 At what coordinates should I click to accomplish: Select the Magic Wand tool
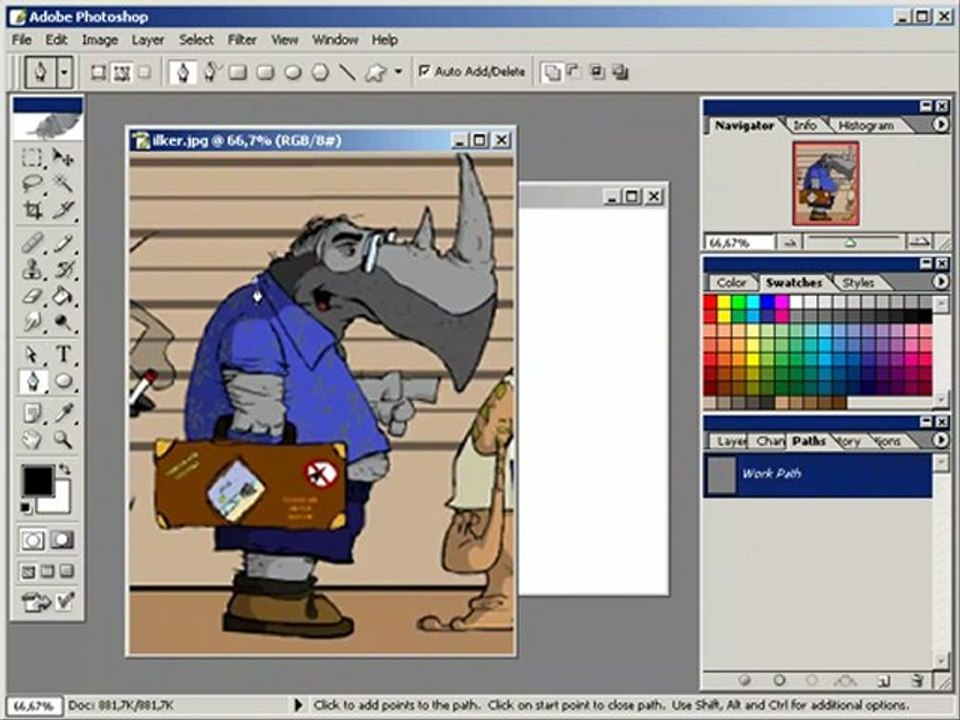pos(62,184)
